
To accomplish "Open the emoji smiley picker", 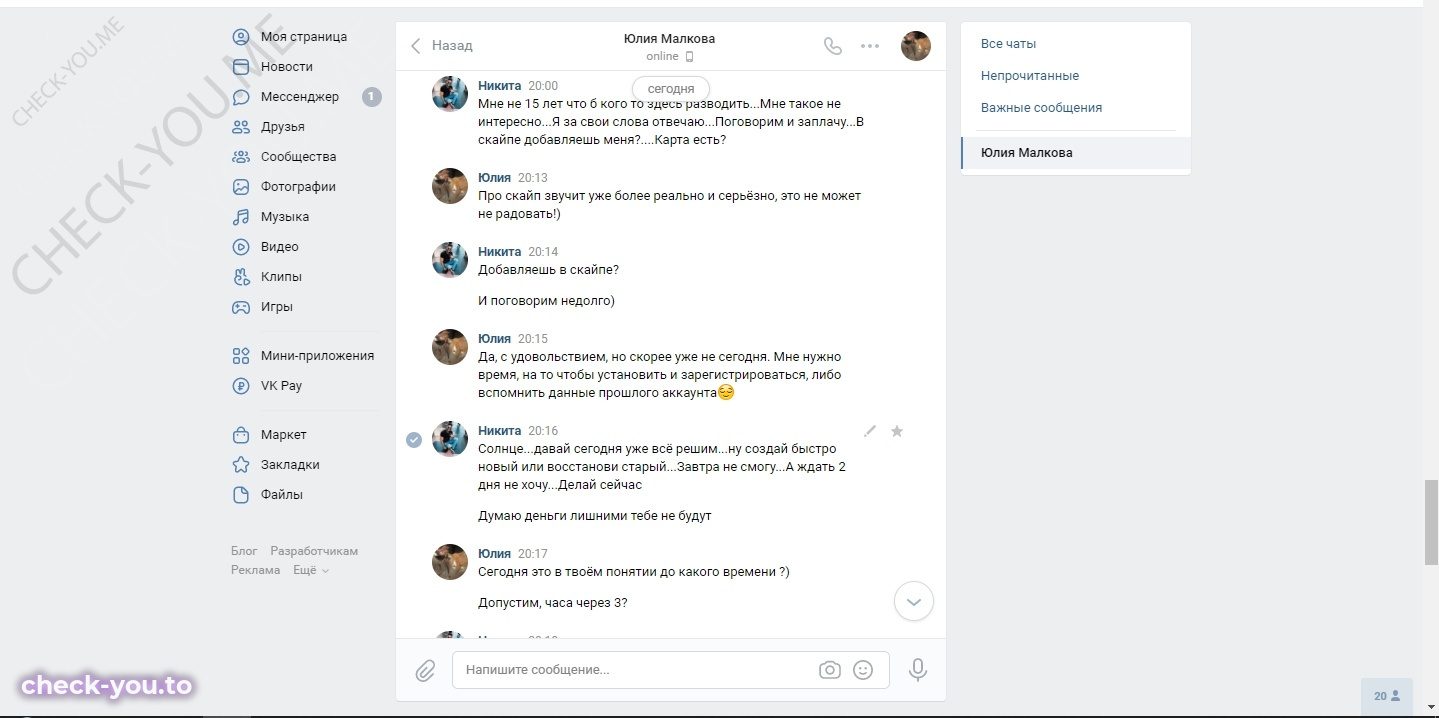I will click(x=863, y=670).
